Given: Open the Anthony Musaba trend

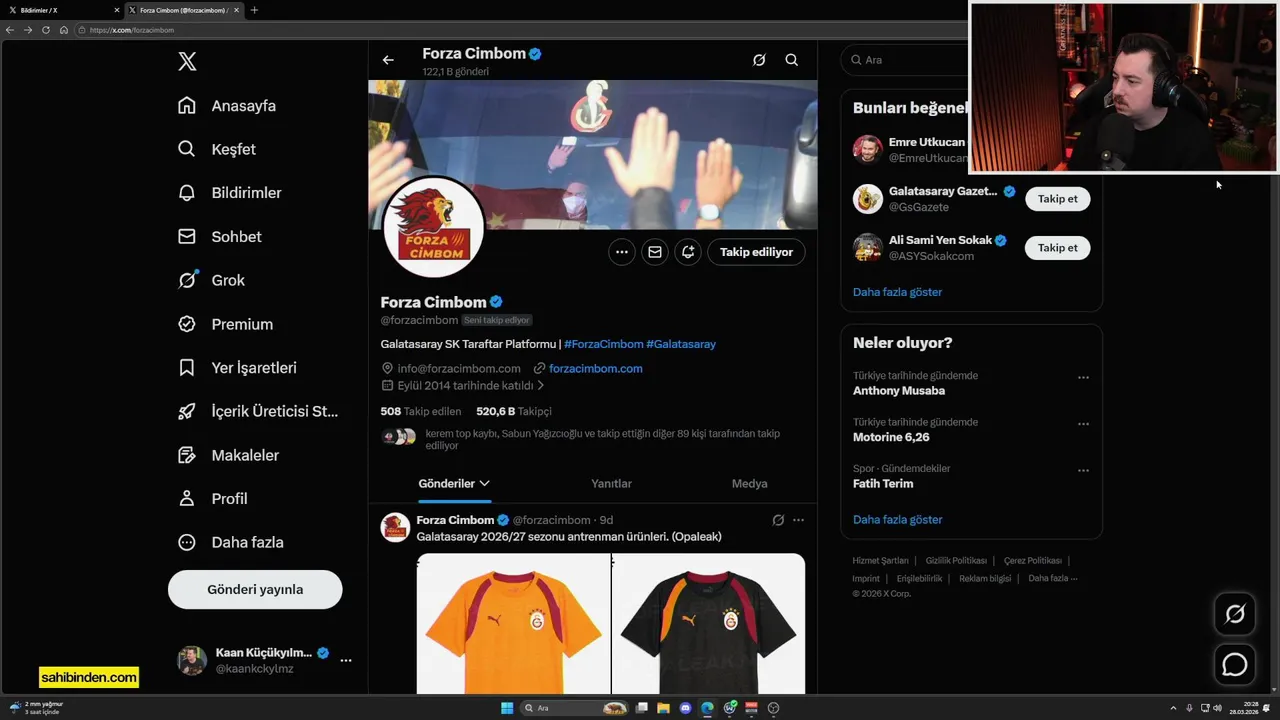Looking at the screenshot, I should tap(899, 391).
